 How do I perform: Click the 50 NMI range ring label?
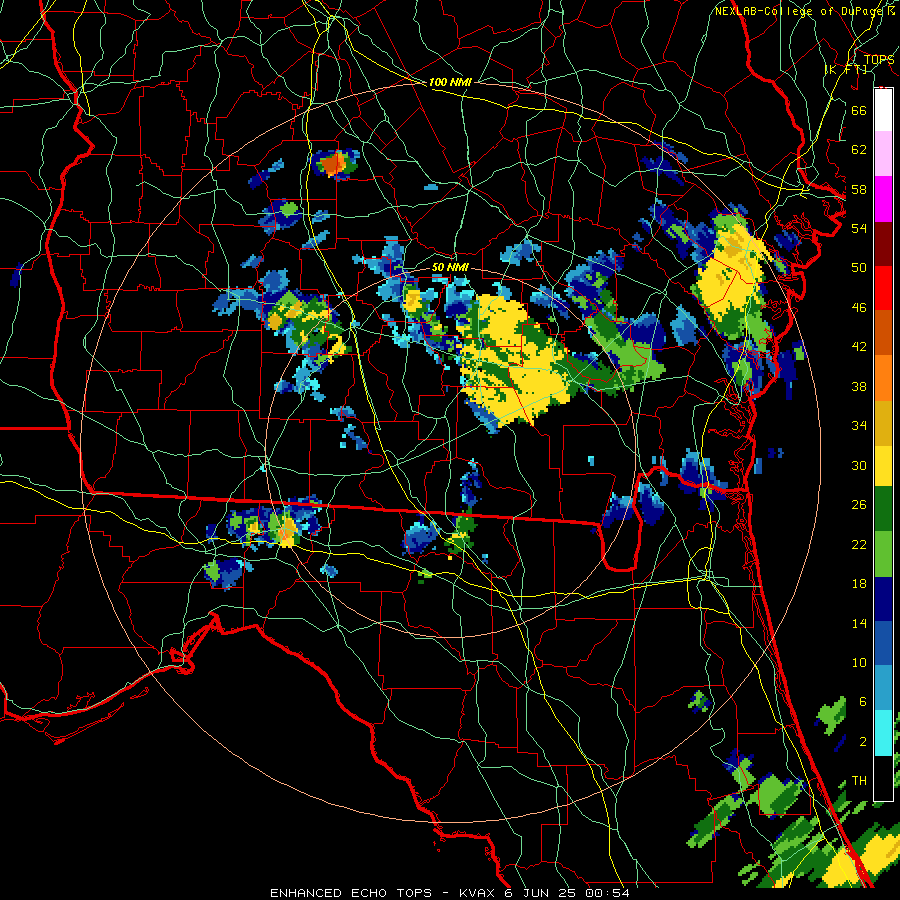click(x=449, y=268)
